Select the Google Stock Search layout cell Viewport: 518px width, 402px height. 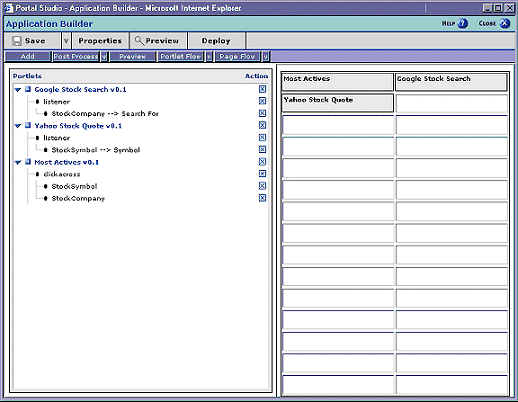click(x=451, y=82)
